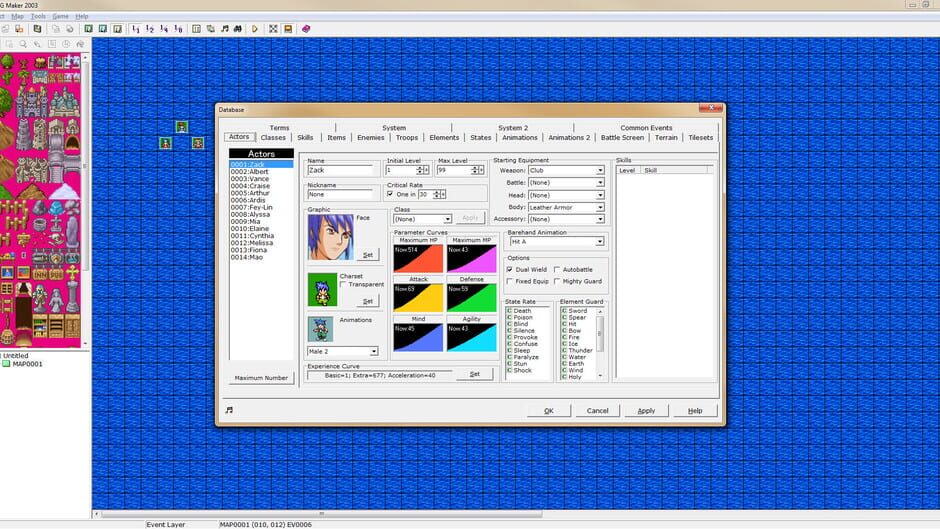Enable the Transparent charset checkbox

(343, 284)
